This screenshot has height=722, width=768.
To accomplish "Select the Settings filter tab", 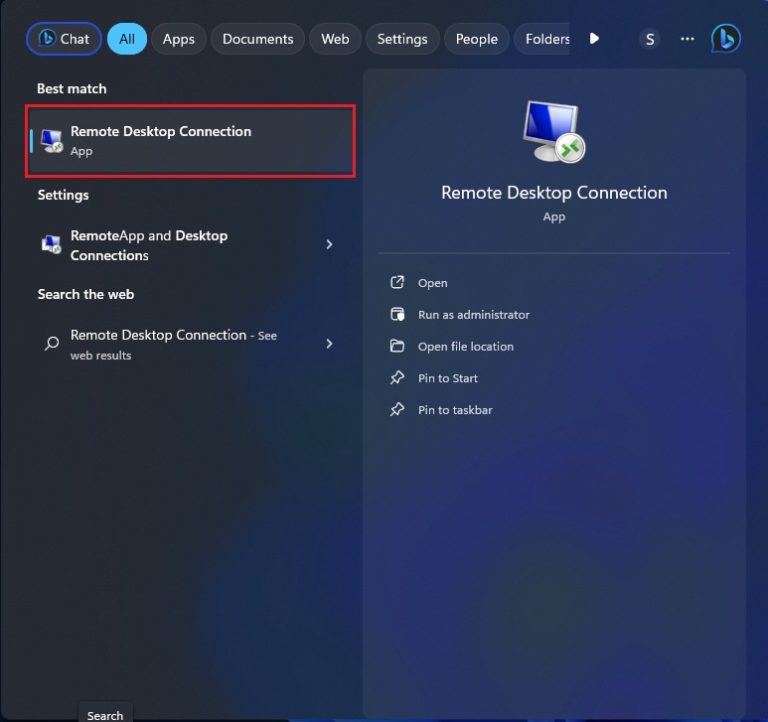I will coord(402,39).
